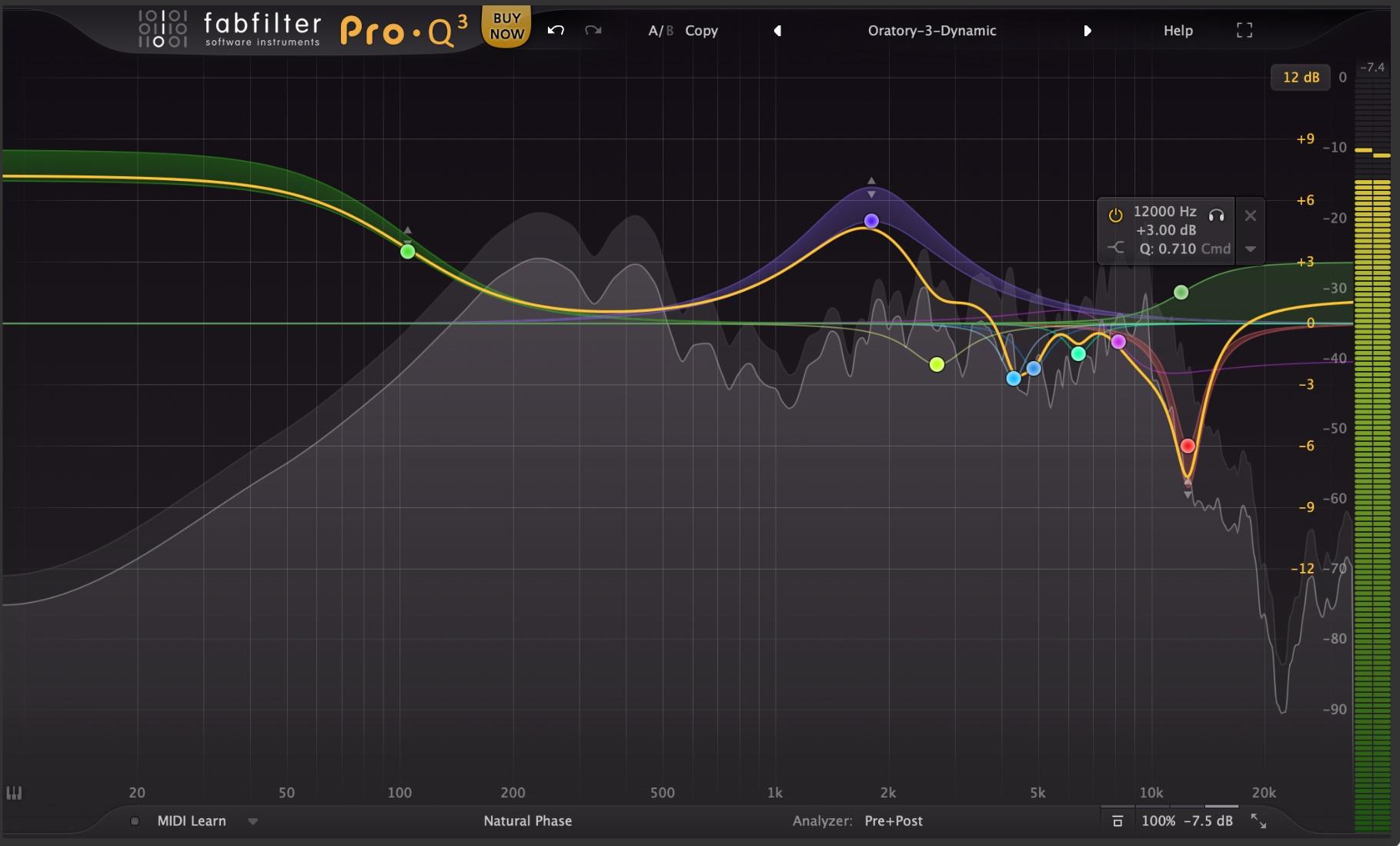Select the red notch band node
Screen dimensions: 1400x846
click(x=1188, y=446)
